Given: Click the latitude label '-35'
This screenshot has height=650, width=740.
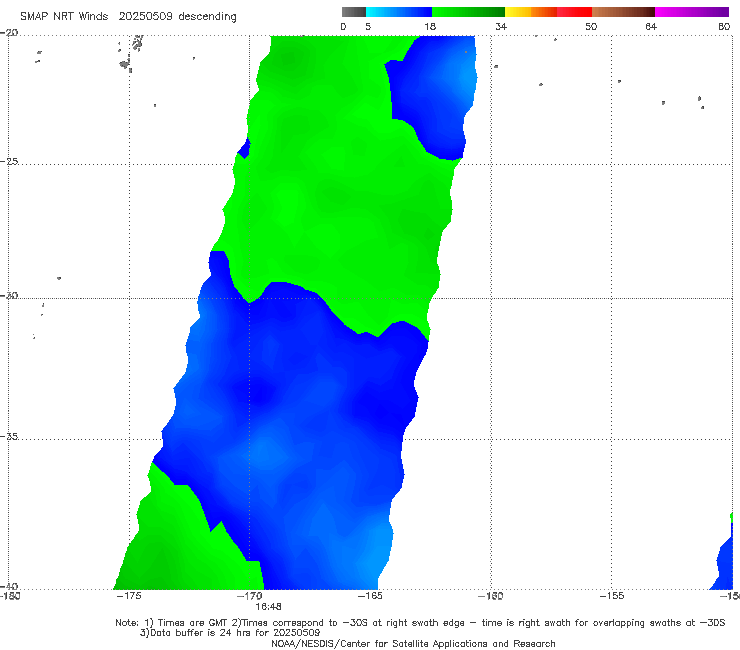Looking at the screenshot, I should pyautogui.click(x=9, y=436).
